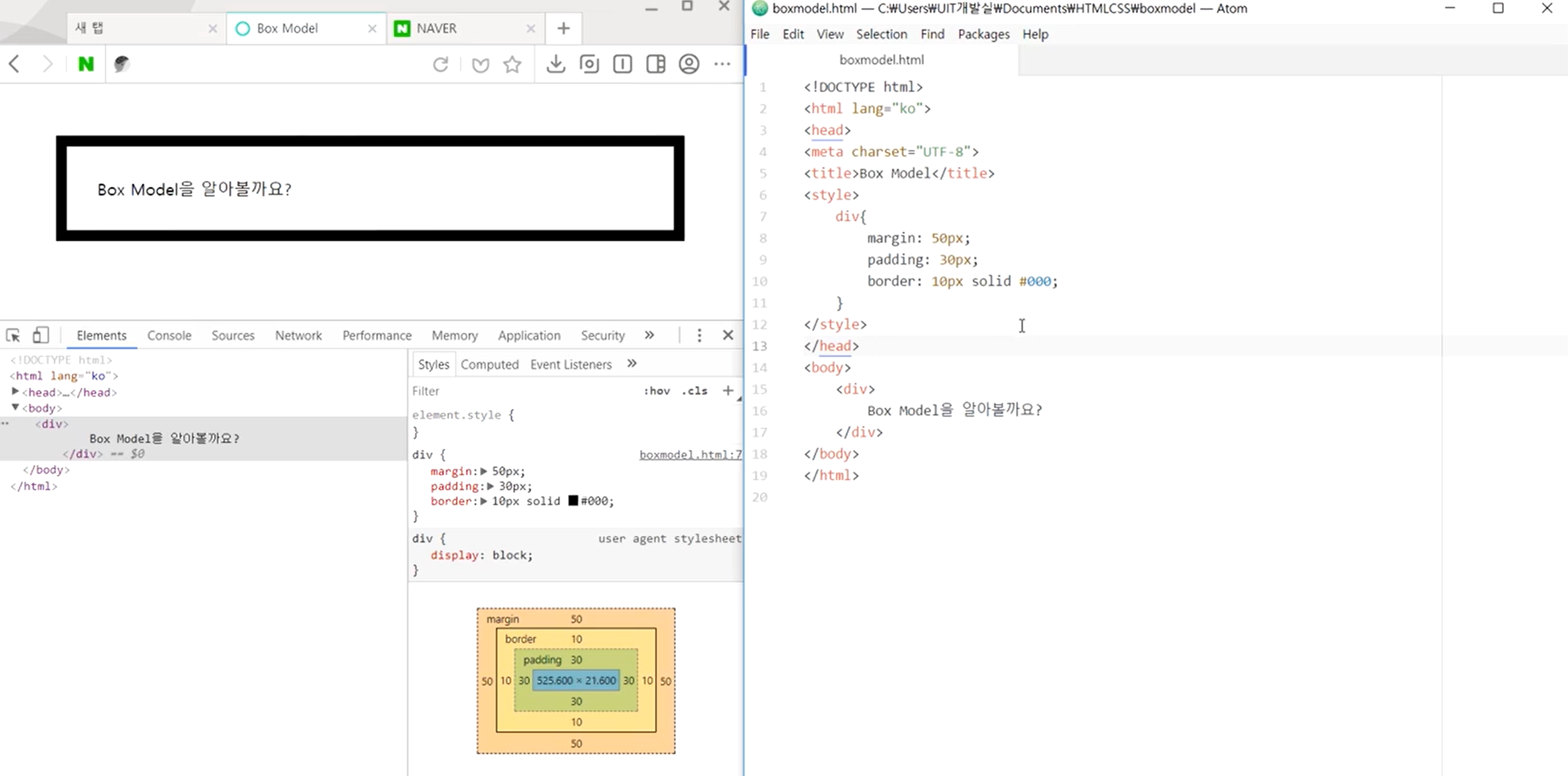Activate the DevTools inspect element picker

(13, 335)
